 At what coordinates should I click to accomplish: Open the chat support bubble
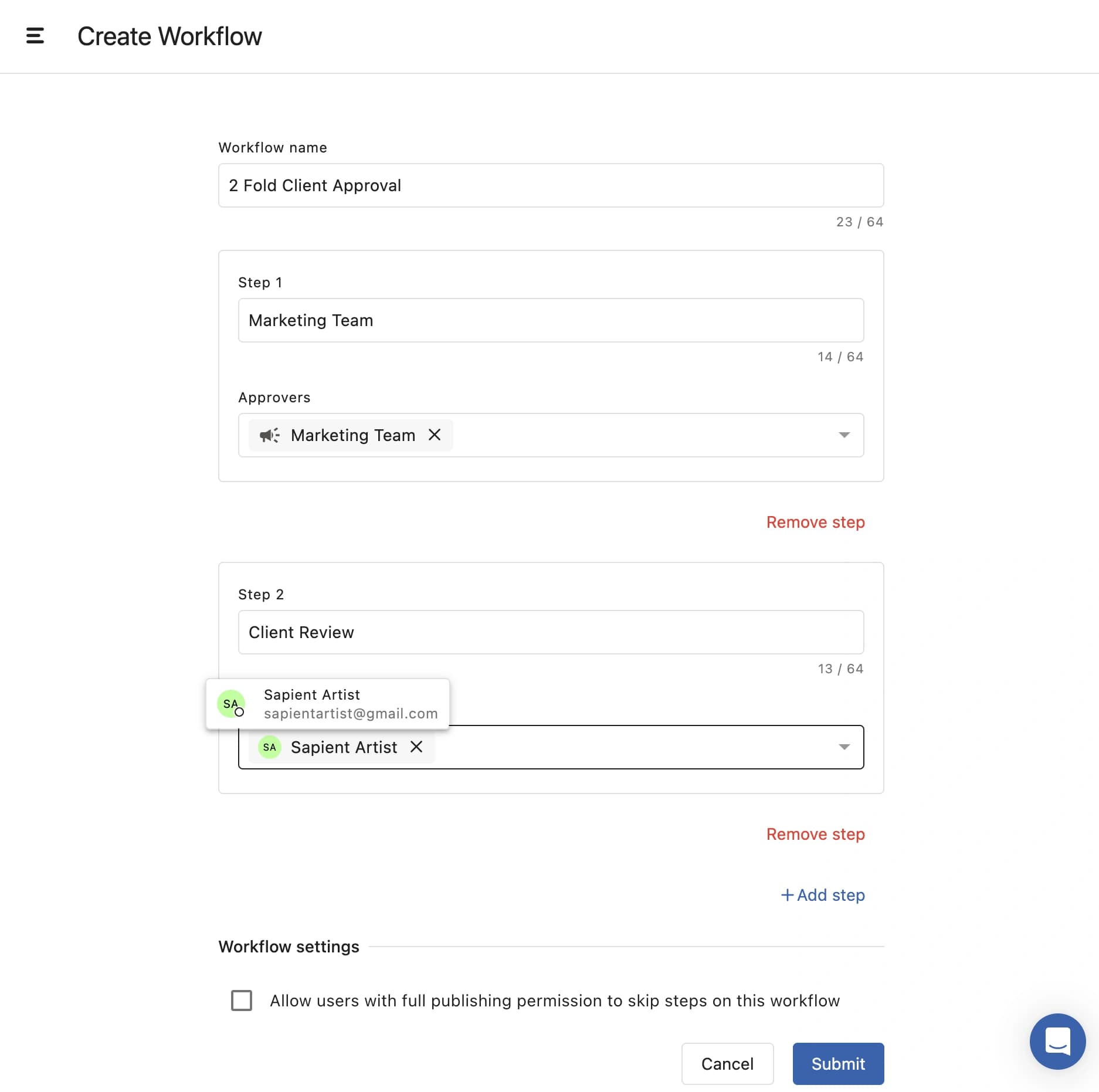[1057, 1042]
